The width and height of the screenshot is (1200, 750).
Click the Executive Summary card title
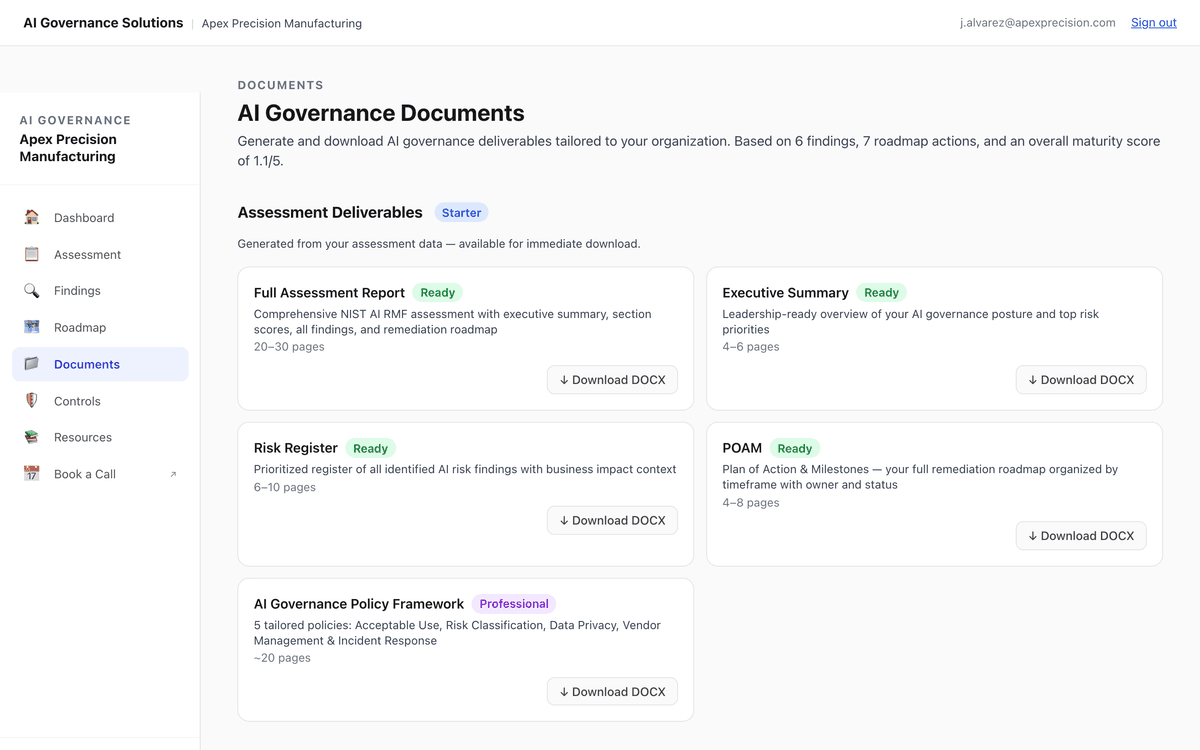tap(785, 293)
